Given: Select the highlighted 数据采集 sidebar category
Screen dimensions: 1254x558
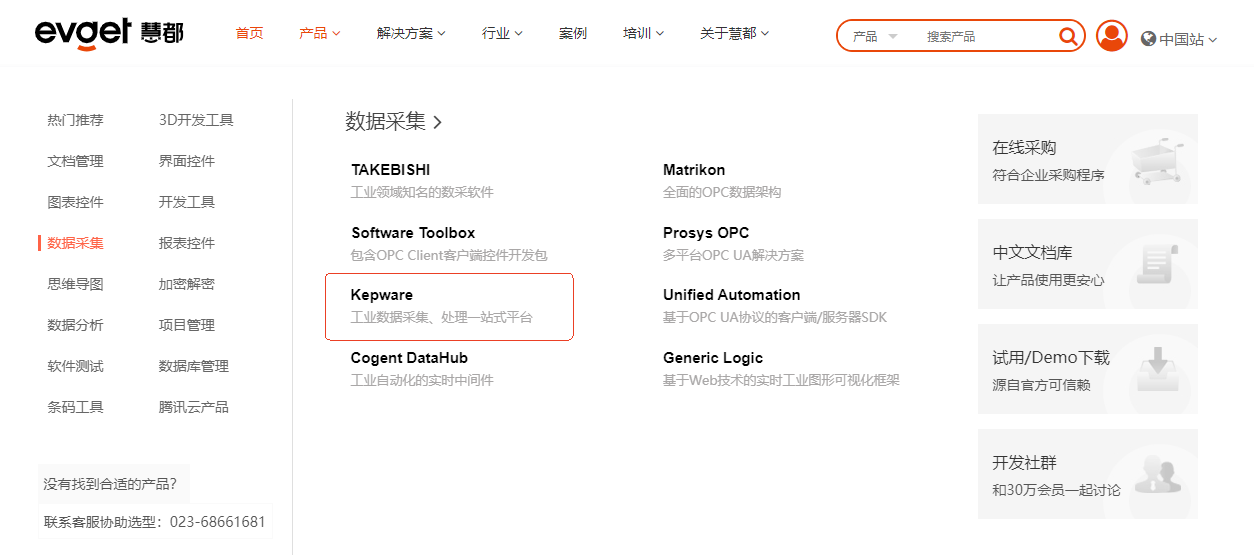Looking at the screenshot, I should [75, 243].
